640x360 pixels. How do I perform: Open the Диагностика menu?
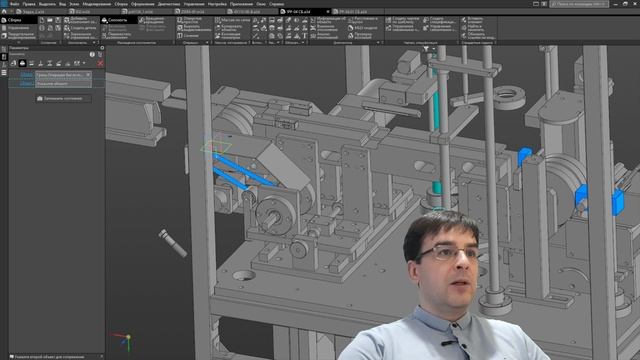[x=169, y=4]
